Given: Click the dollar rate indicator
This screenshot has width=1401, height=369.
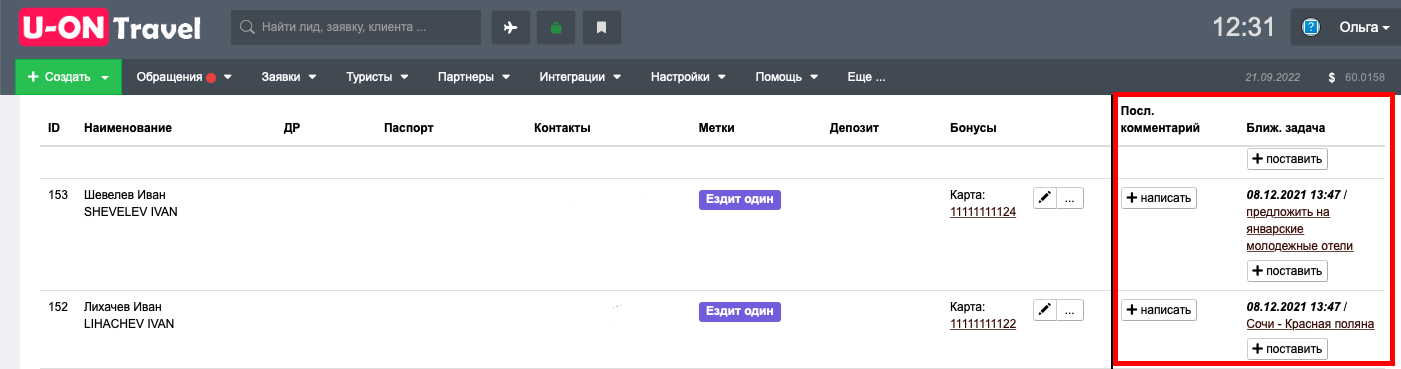Looking at the screenshot, I should coord(1356,77).
